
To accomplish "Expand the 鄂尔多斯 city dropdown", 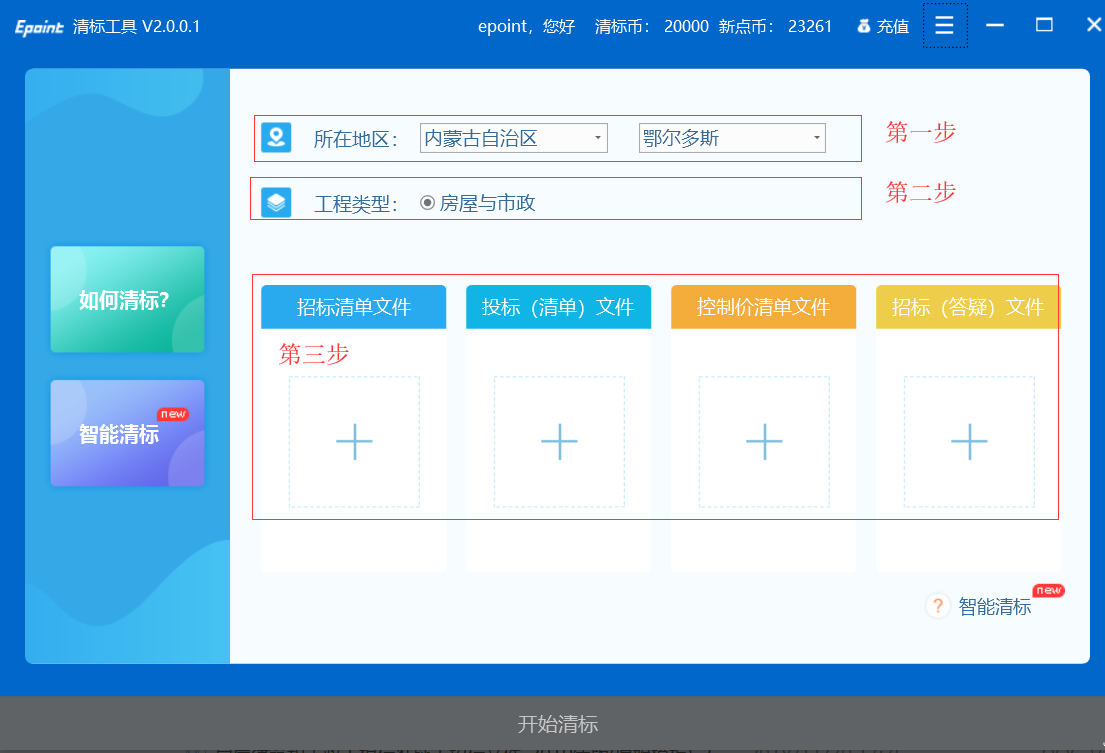I will coord(816,138).
